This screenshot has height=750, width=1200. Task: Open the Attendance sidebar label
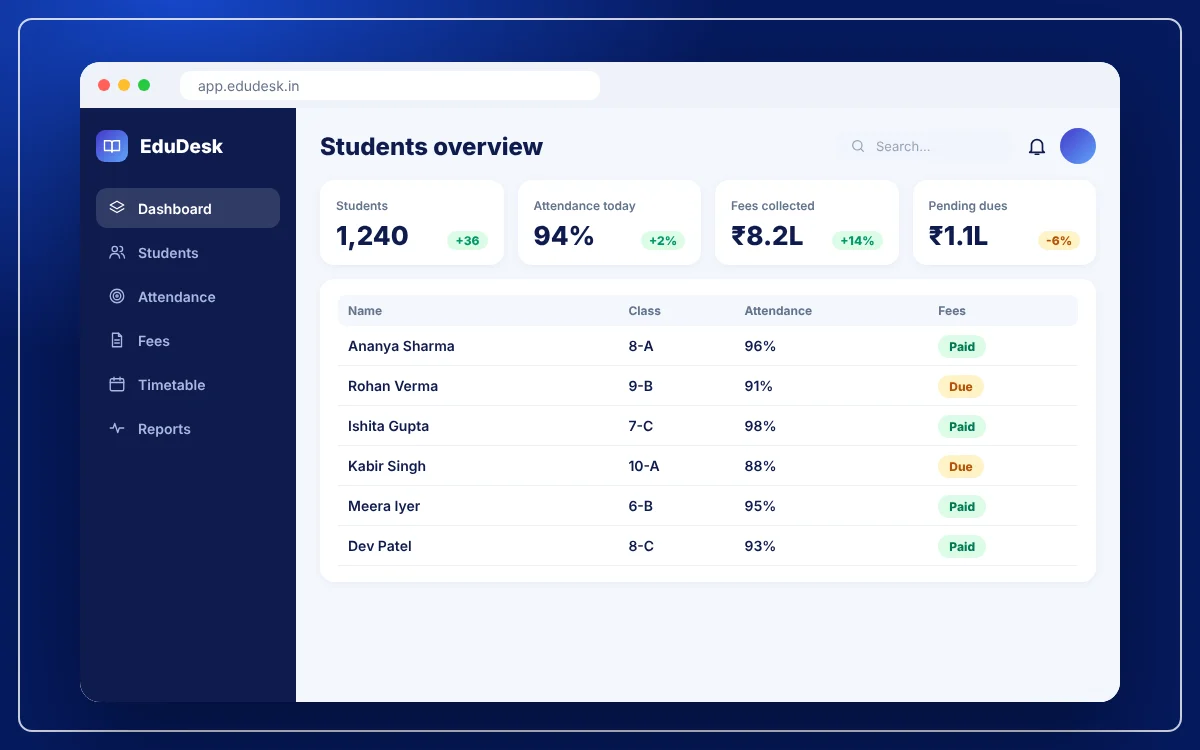(x=177, y=297)
